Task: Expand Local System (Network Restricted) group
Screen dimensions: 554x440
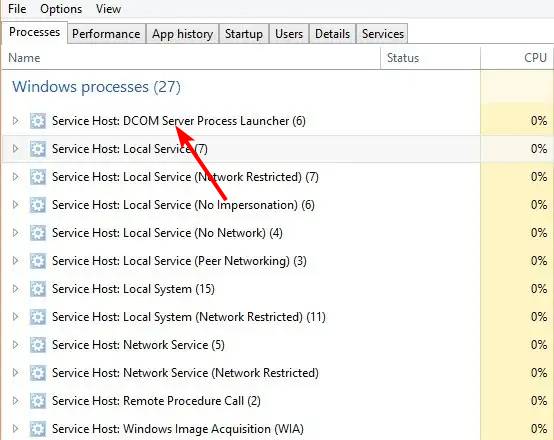Action: pyautogui.click(x=15, y=316)
